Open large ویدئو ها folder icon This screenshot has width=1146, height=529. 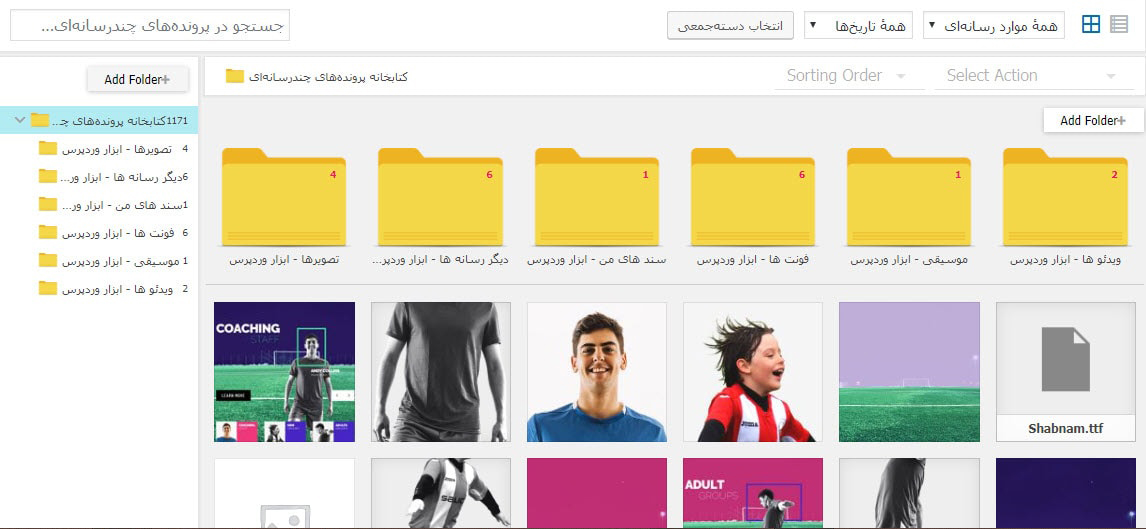point(1066,197)
